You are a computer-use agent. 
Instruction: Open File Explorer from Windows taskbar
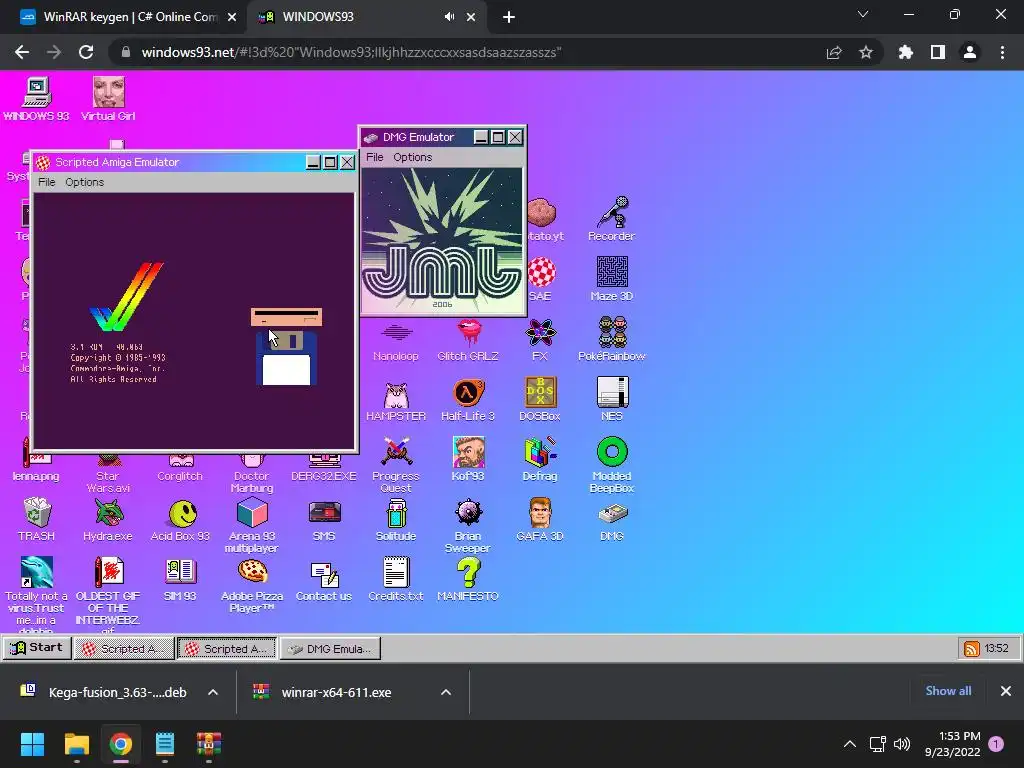(x=76, y=744)
